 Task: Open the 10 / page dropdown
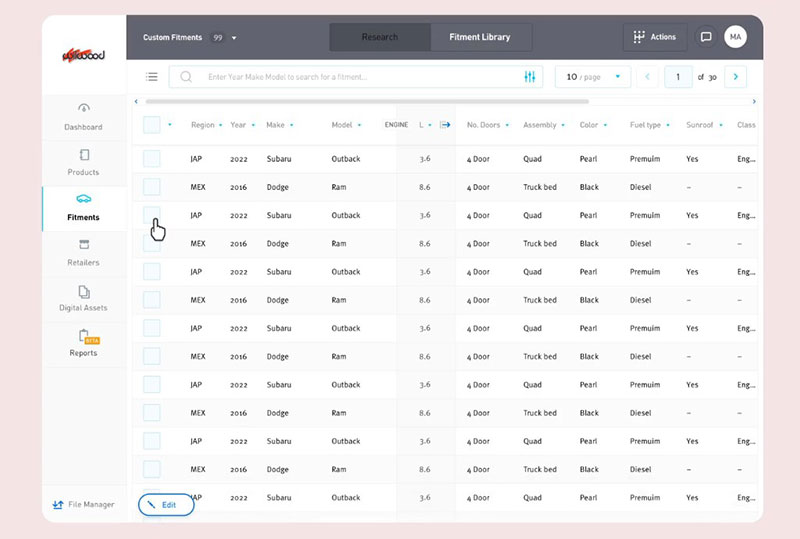tap(593, 77)
